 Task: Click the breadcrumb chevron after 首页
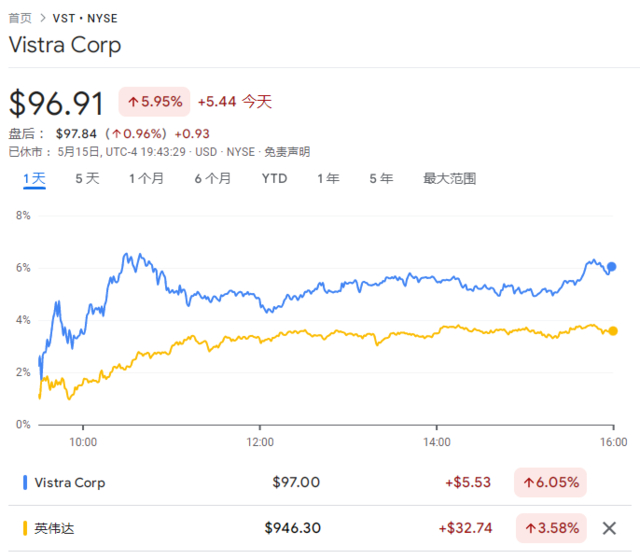pyautogui.click(x=42, y=18)
